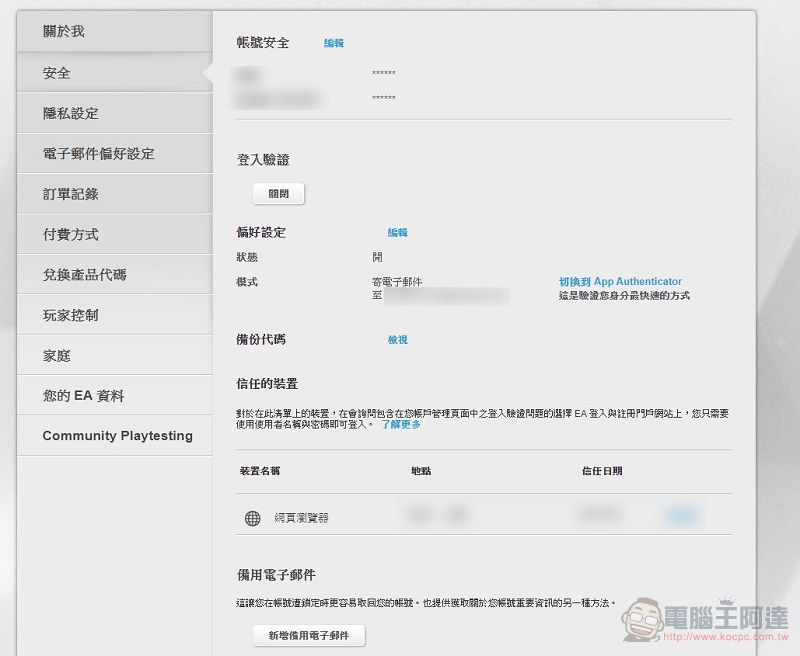Open 玩家控制 sidebar item
The image size is (800, 656).
click(x=115, y=315)
